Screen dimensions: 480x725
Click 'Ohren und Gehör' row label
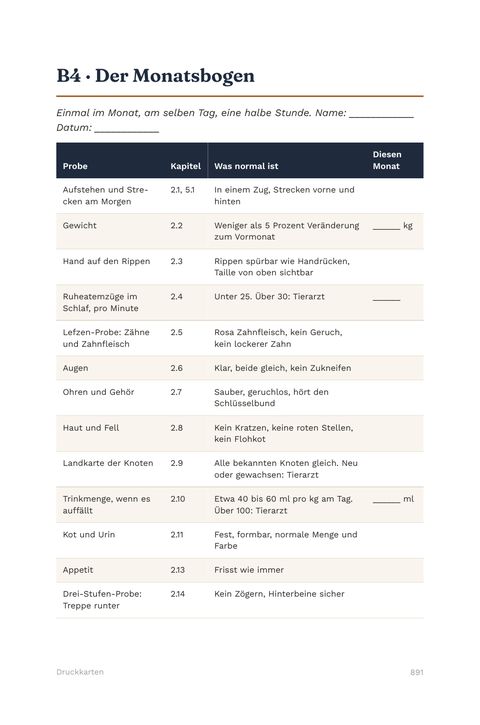98,392
